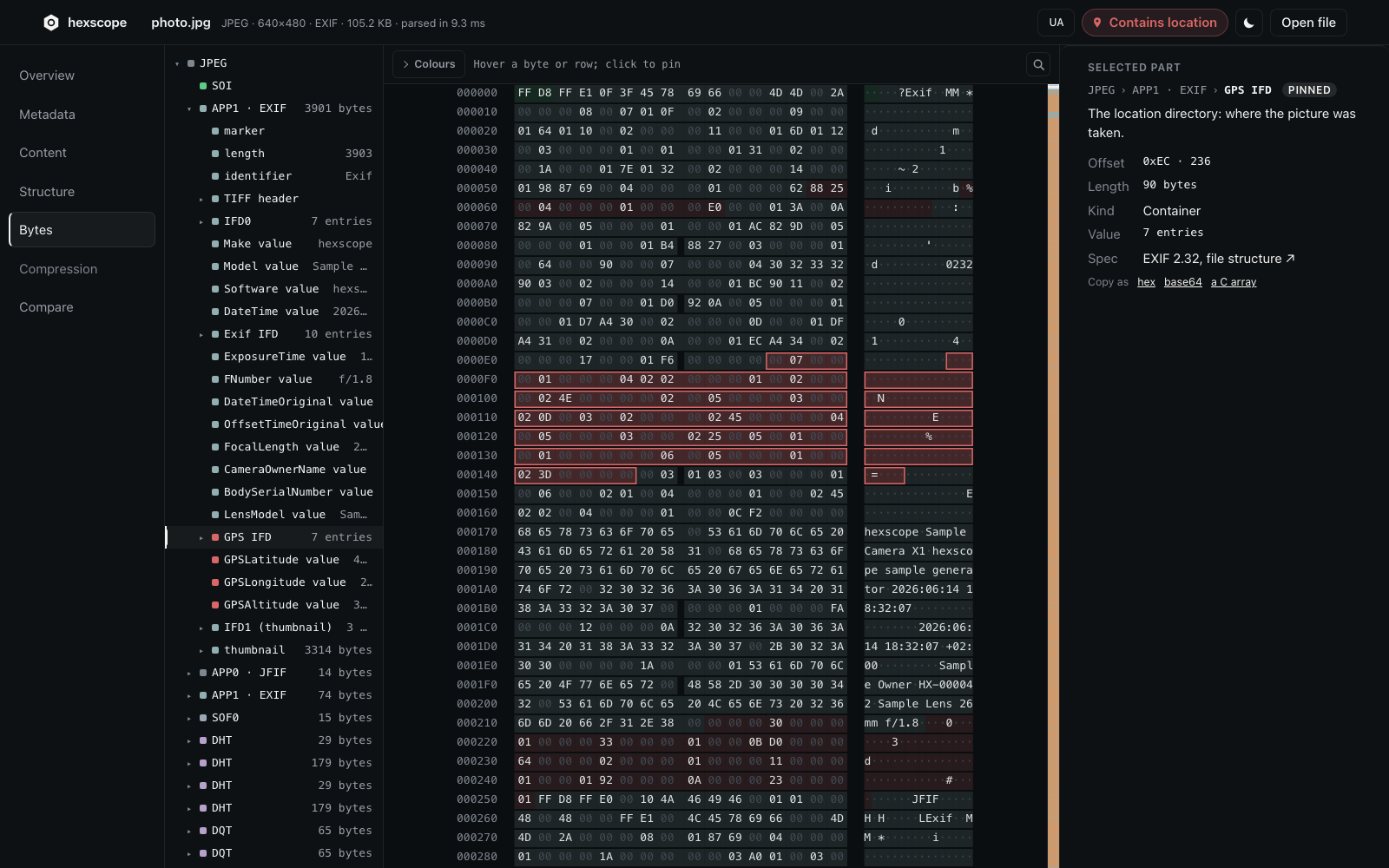This screenshot has width=1389, height=868.
Task: Expand the IFD0 node arrow
Action: coord(201,221)
